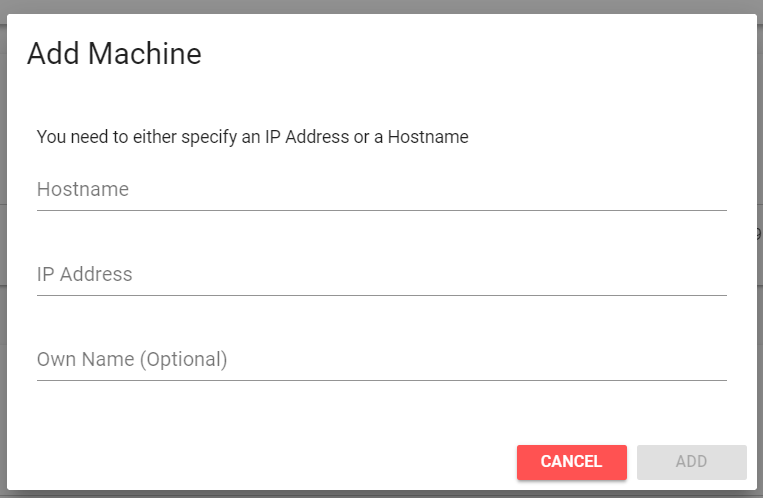Focus the IP Address text field
The width and height of the screenshot is (763, 498).
click(x=380, y=275)
